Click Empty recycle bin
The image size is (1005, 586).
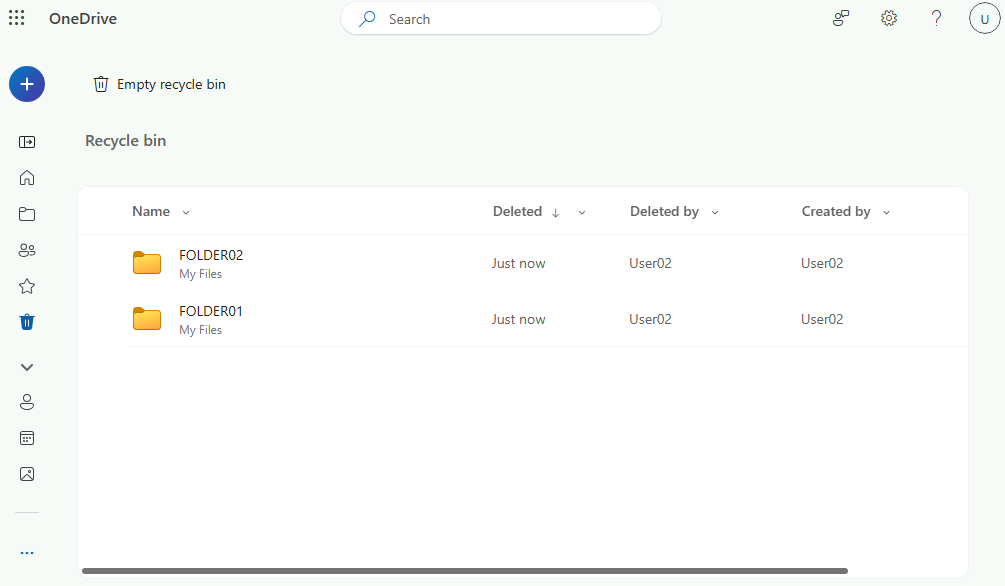(x=160, y=84)
